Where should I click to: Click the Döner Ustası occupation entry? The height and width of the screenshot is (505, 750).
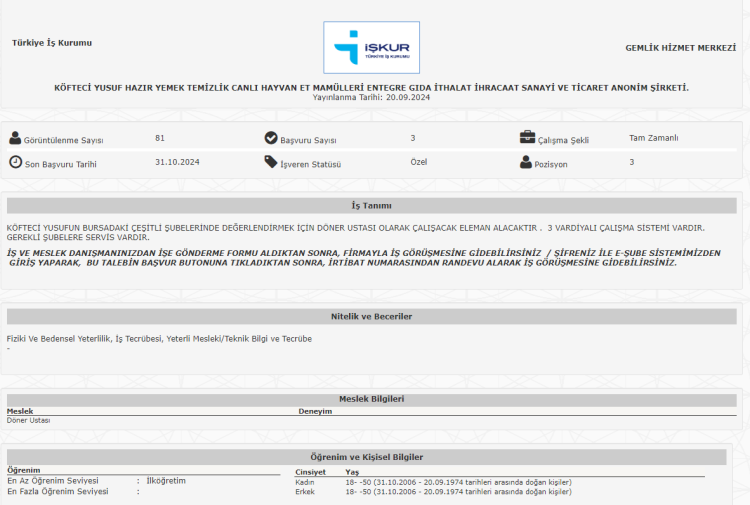click(28, 420)
